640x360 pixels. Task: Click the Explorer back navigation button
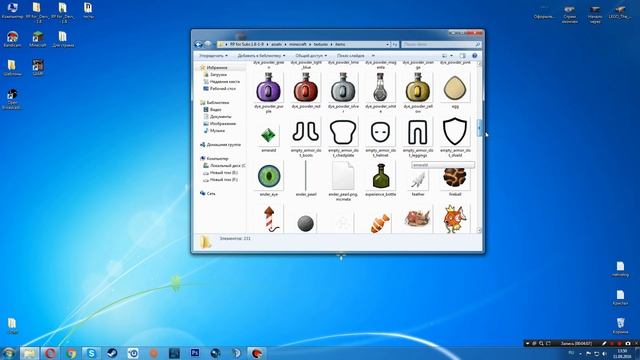(x=199, y=44)
